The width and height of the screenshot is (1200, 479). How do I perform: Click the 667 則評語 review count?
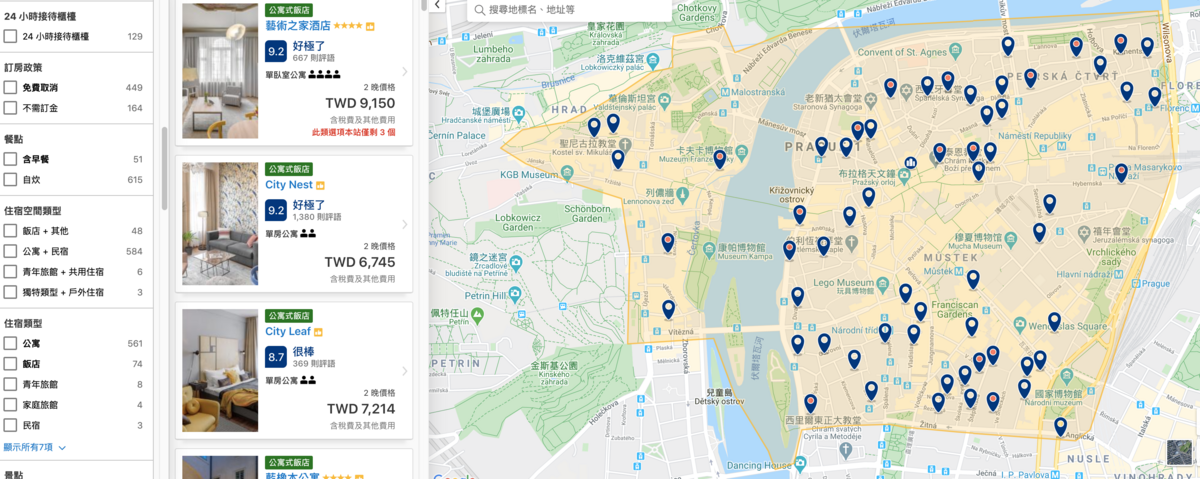pyautogui.click(x=314, y=58)
